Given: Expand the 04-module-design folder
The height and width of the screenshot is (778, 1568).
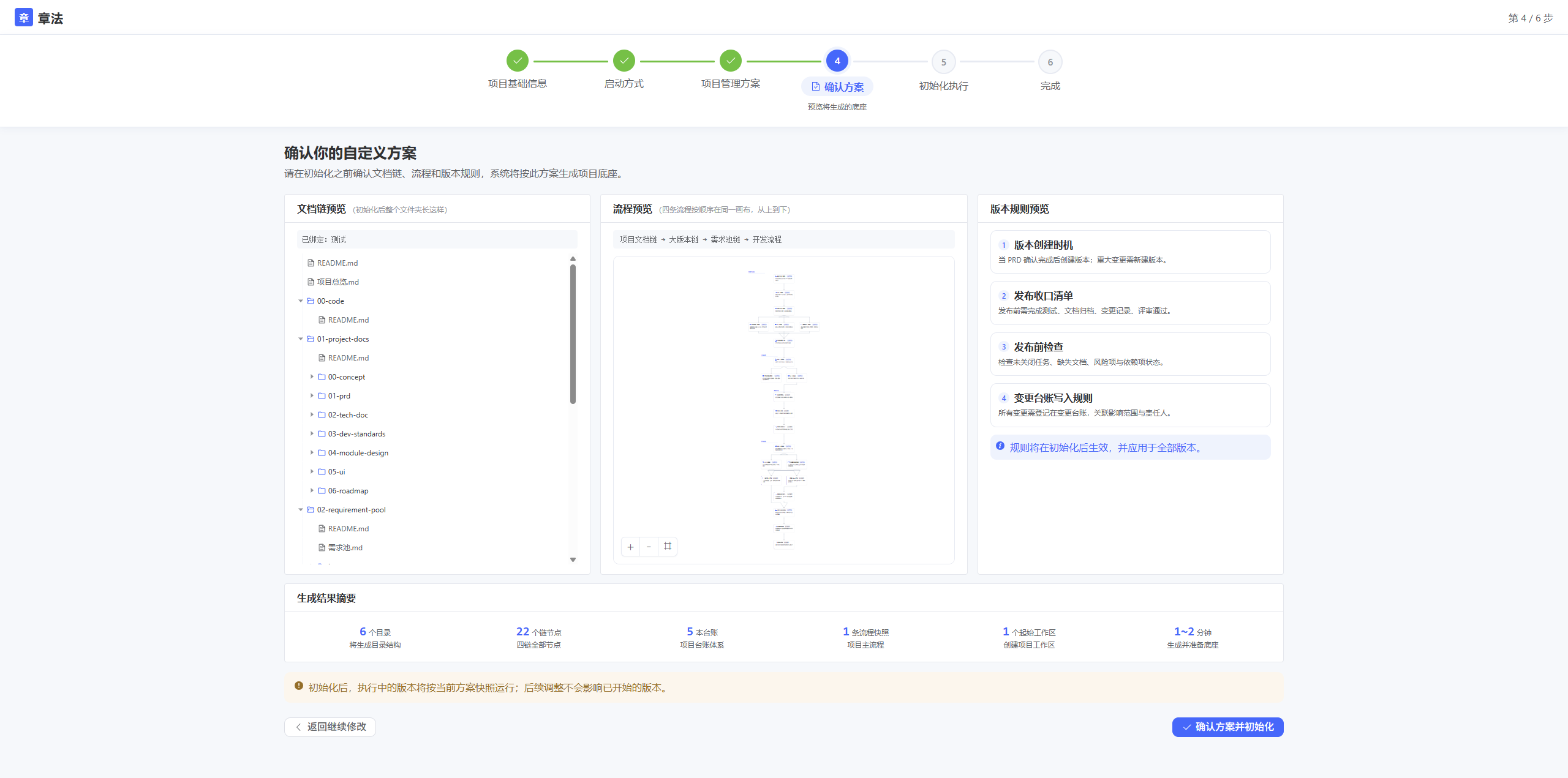Looking at the screenshot, I should click(x=312, y=453).
